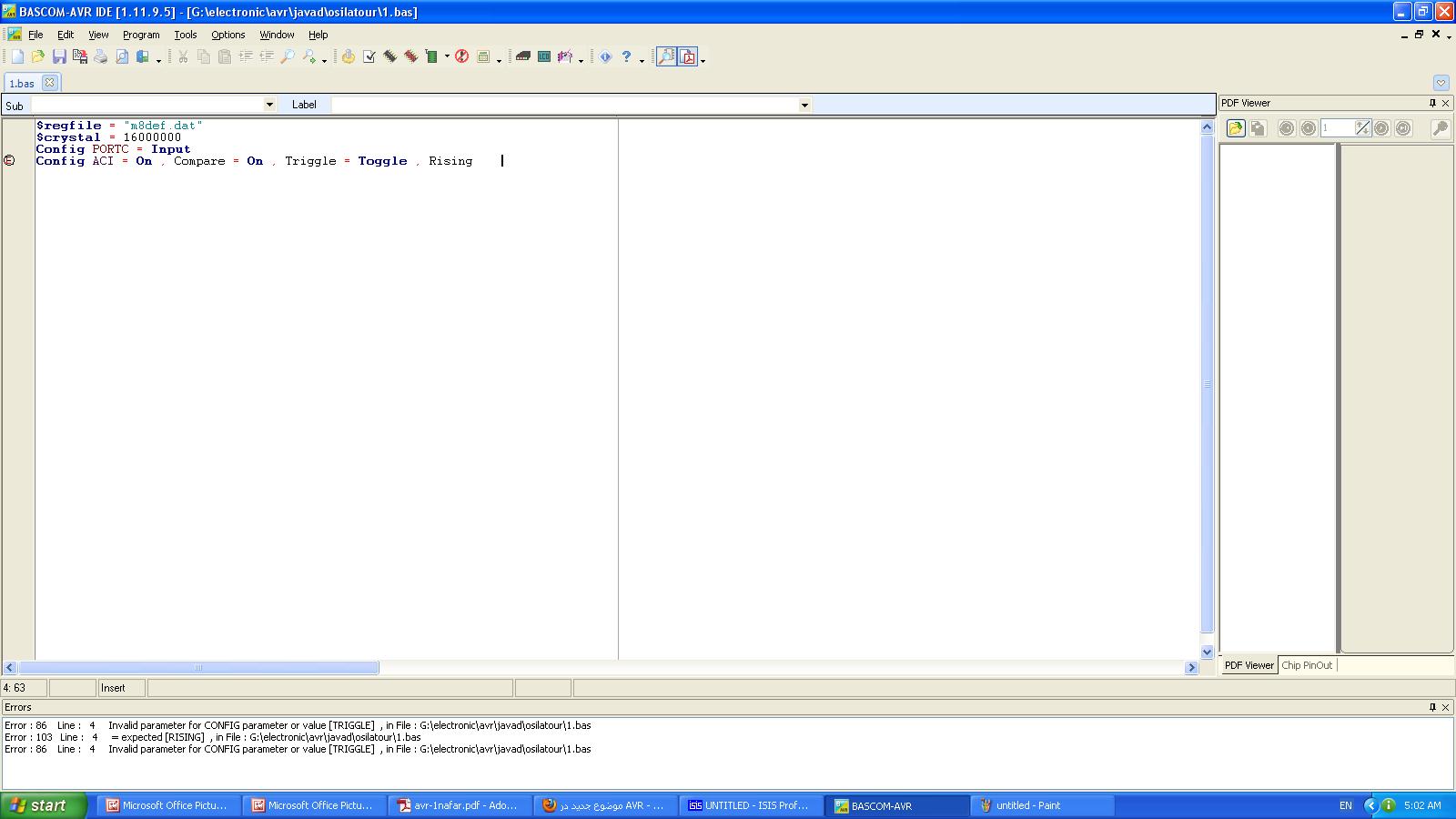Image resolution: width=1456 pixels, height=819 pixels.
Task: Toggle the PDF viewer toolbar button
Action: pyautogui.click(x=688, y=56)
